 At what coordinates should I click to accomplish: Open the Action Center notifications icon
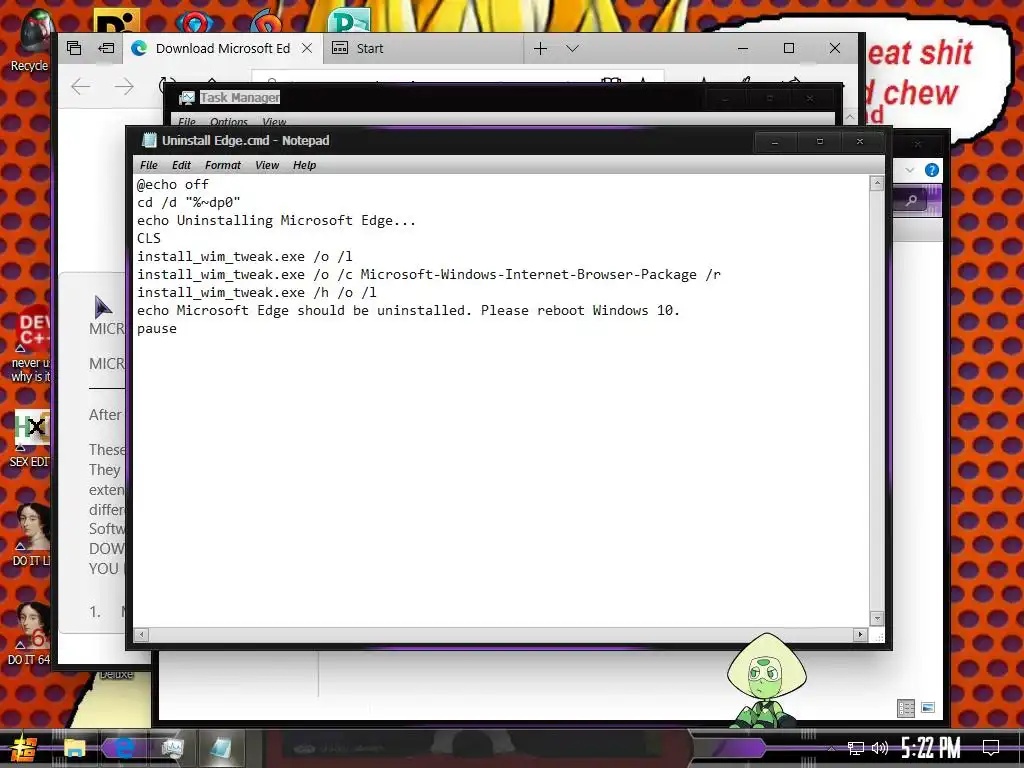click(991, 748)
